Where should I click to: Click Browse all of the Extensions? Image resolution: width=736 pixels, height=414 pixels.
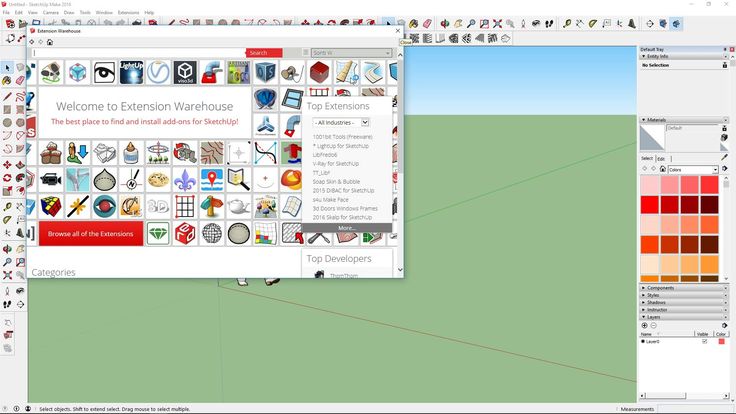coord(91,233)
